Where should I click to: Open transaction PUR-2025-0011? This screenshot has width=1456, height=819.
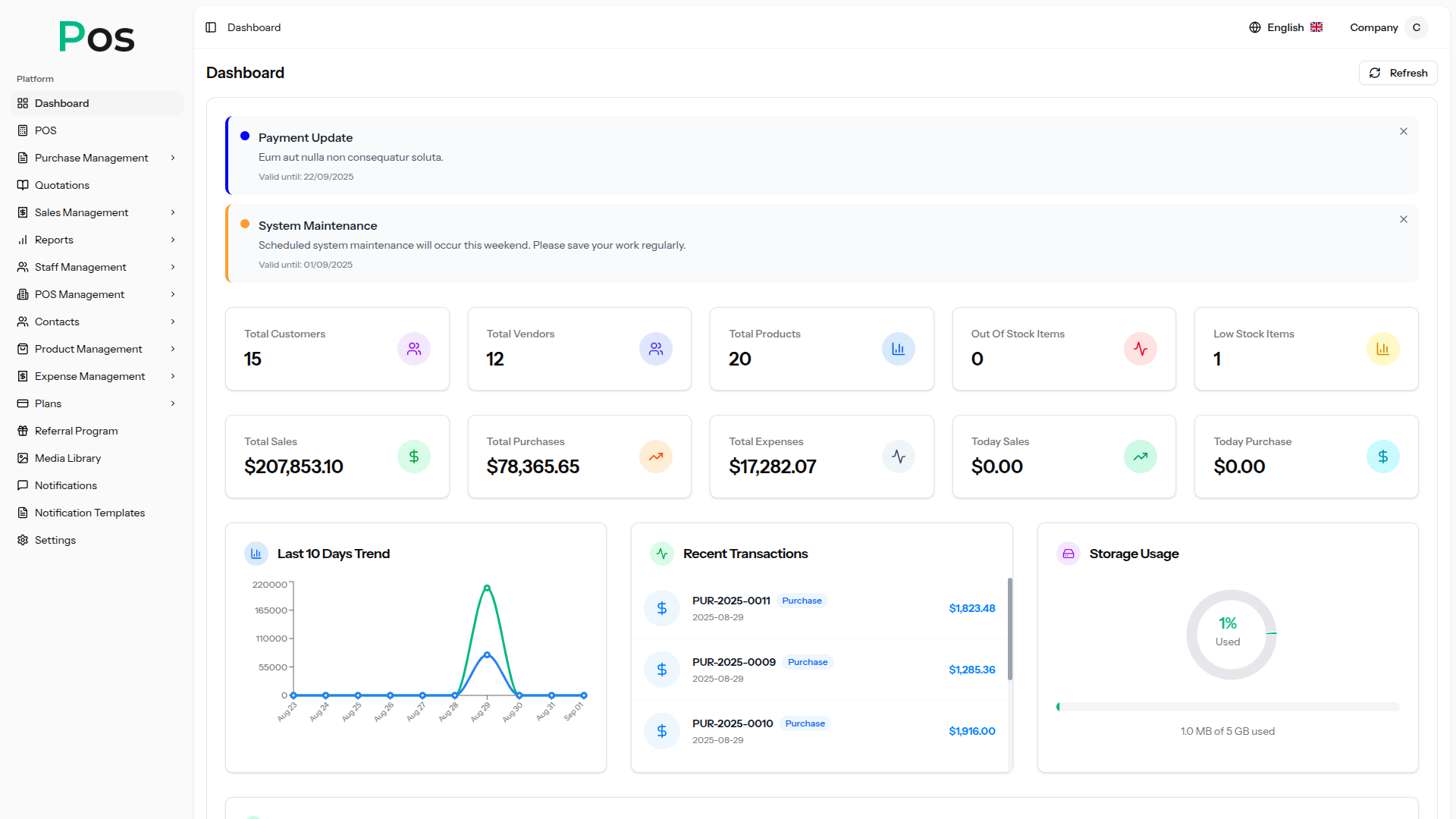[731, 601]
